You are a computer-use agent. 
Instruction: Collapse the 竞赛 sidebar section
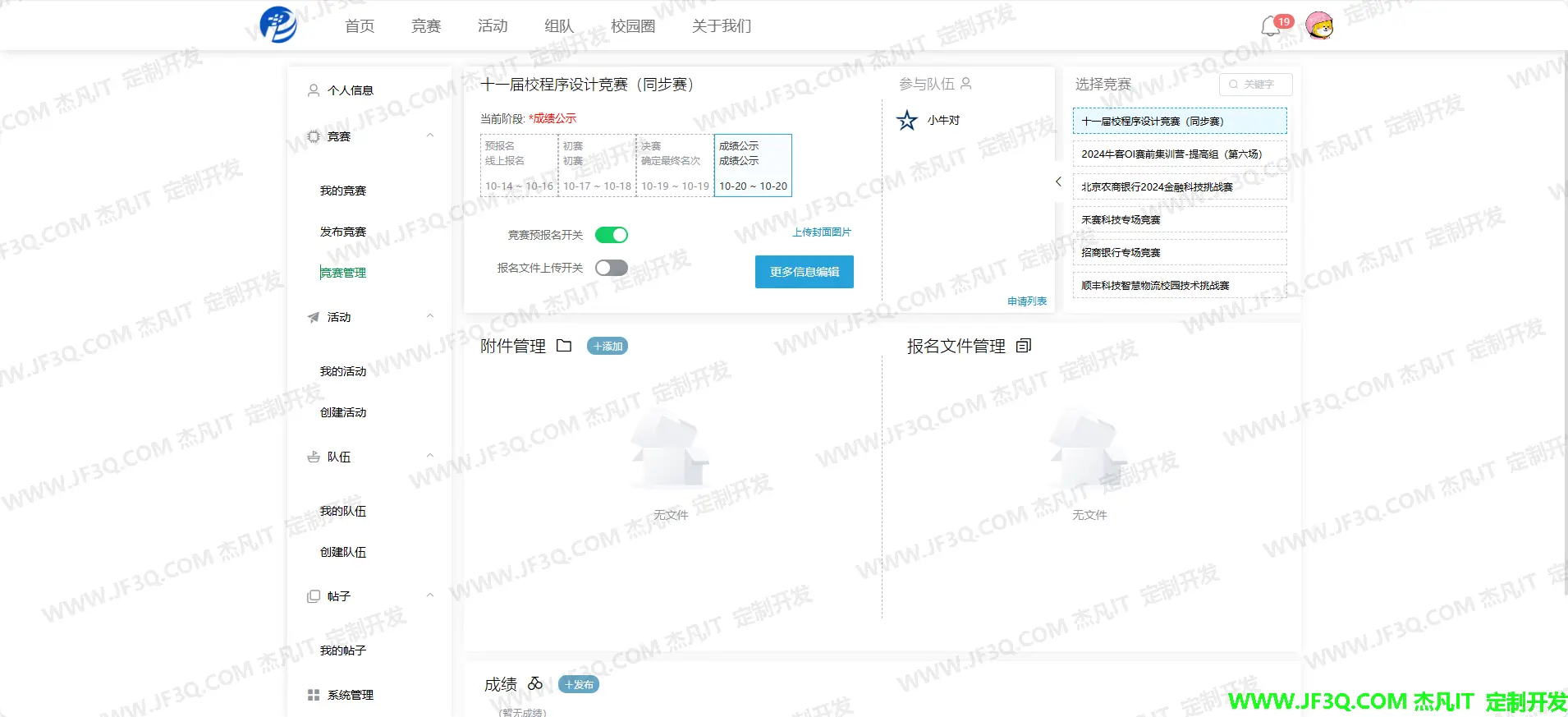[430, 136]
